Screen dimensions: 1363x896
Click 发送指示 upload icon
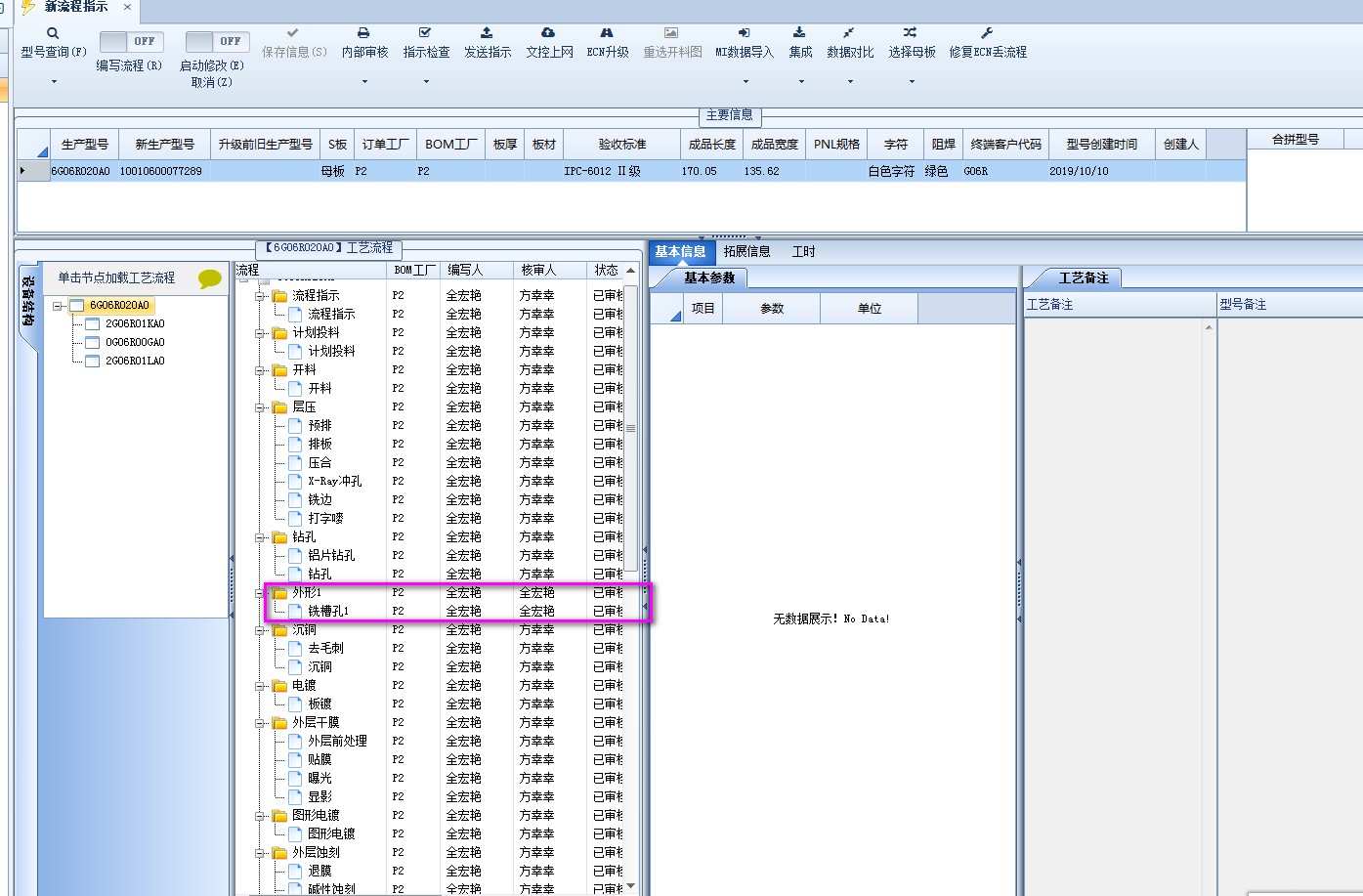tap(487, 33)
